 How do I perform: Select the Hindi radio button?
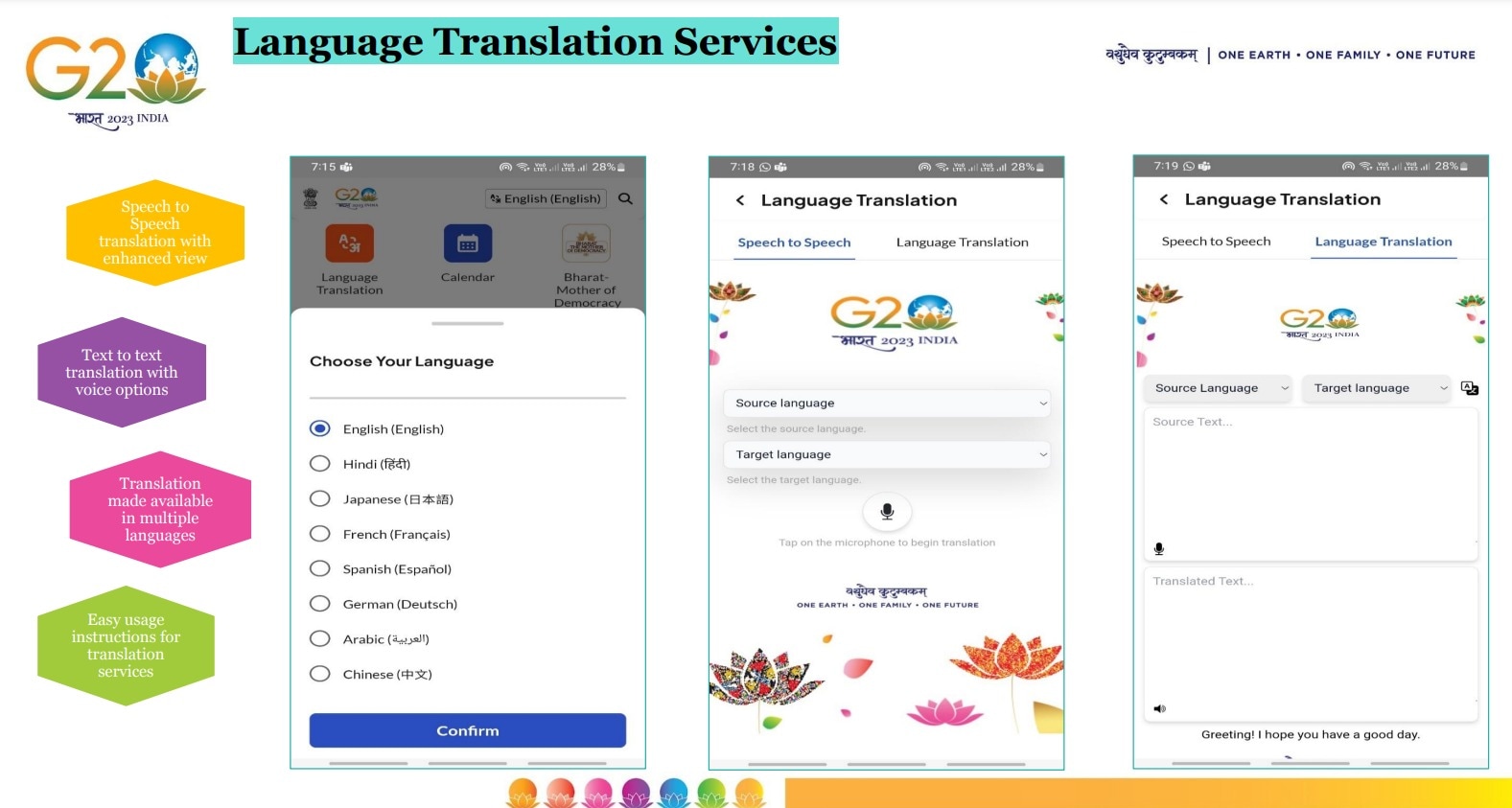click(320, 464)
